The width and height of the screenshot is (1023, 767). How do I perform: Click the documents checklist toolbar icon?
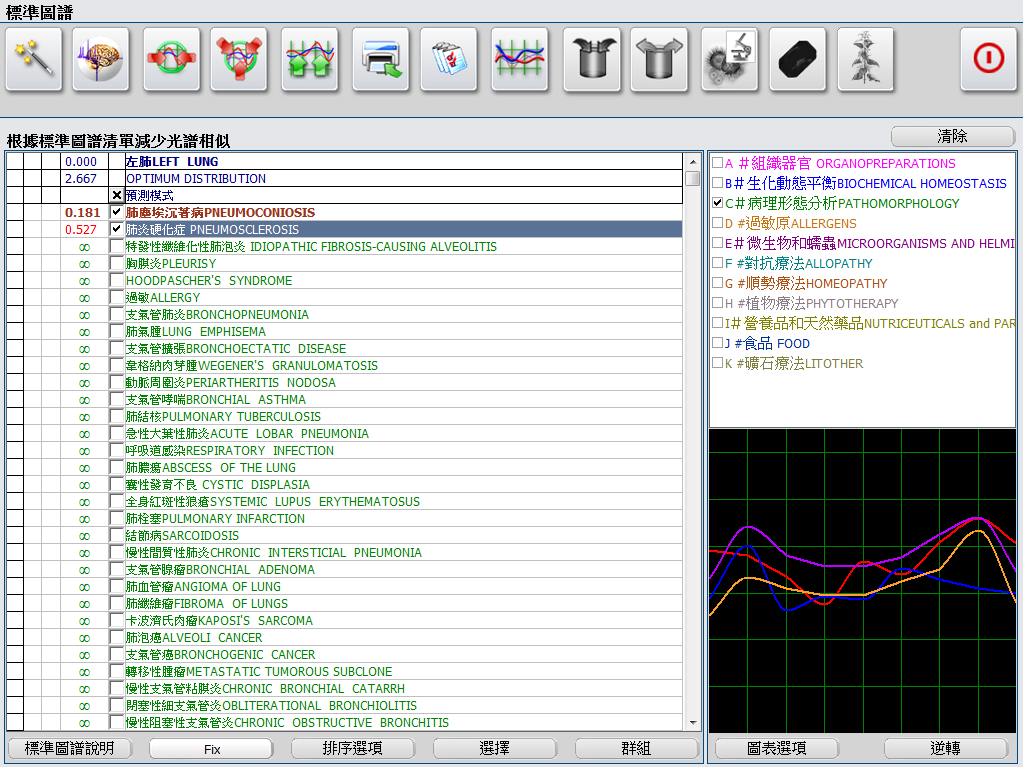(448, 59)
